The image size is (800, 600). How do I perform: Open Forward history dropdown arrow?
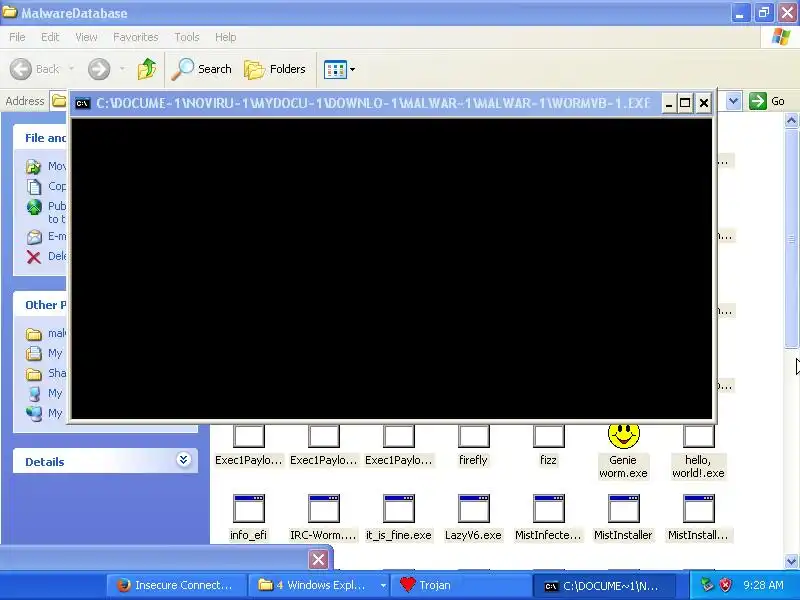(122, 69)
